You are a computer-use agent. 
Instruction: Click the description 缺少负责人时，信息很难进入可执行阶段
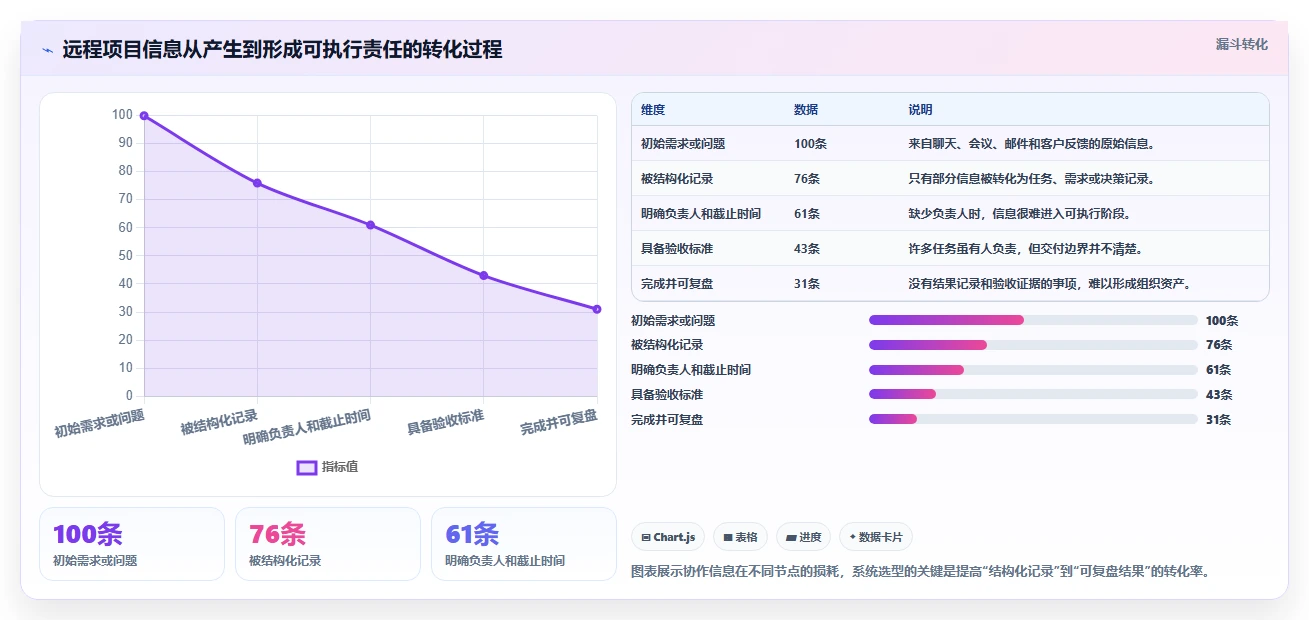click(1019, 214)
